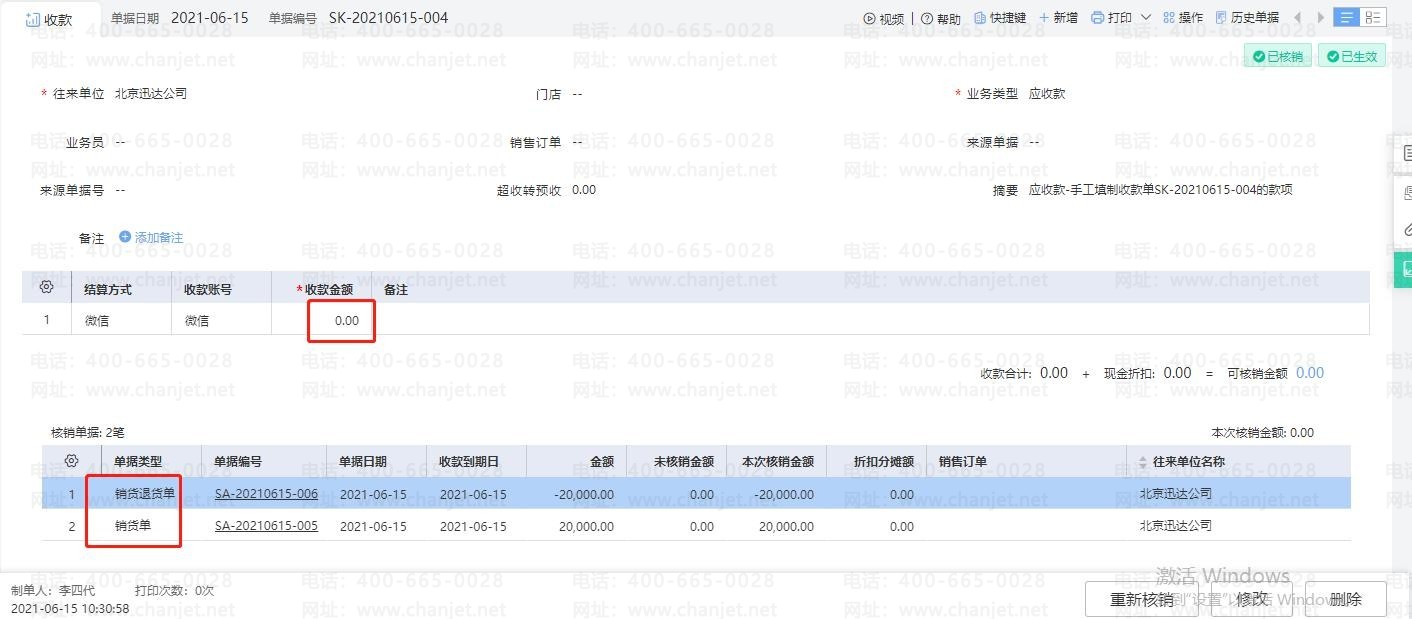Click document number SK-20210615-004 in header

(389, 18)
